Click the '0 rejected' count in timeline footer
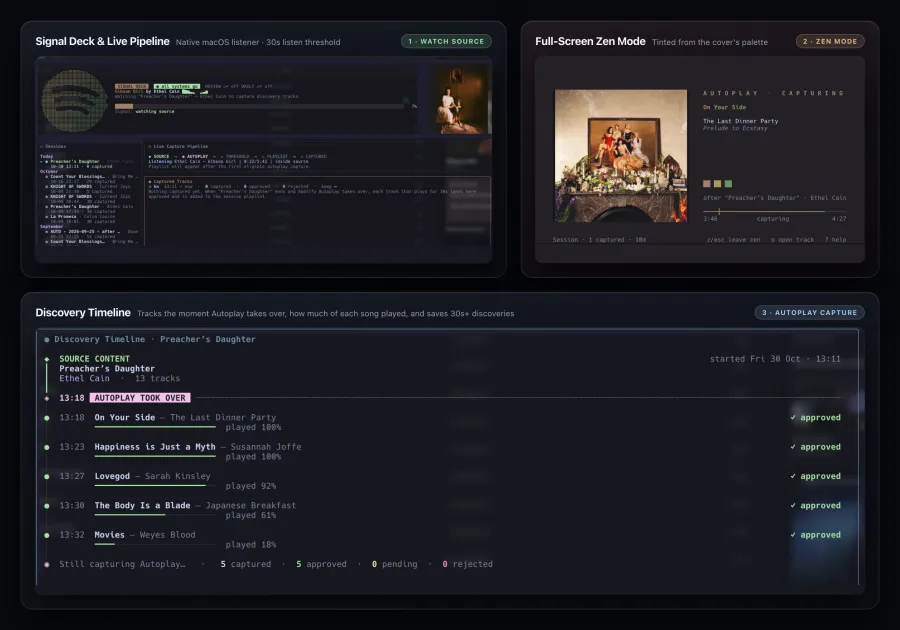900x630 pixels. (468, 564)
